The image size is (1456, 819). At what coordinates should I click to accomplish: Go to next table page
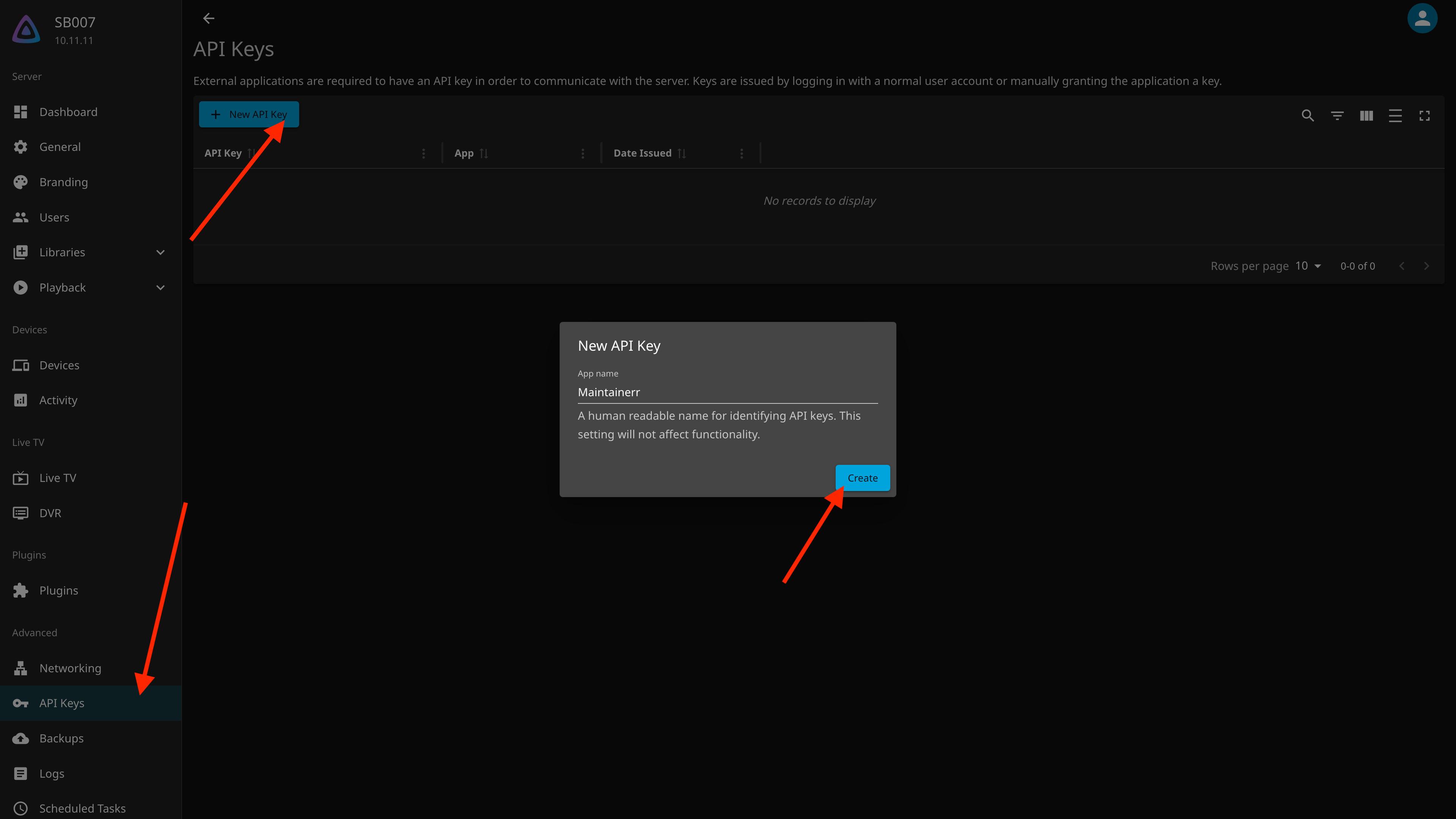coord(1426,266)
